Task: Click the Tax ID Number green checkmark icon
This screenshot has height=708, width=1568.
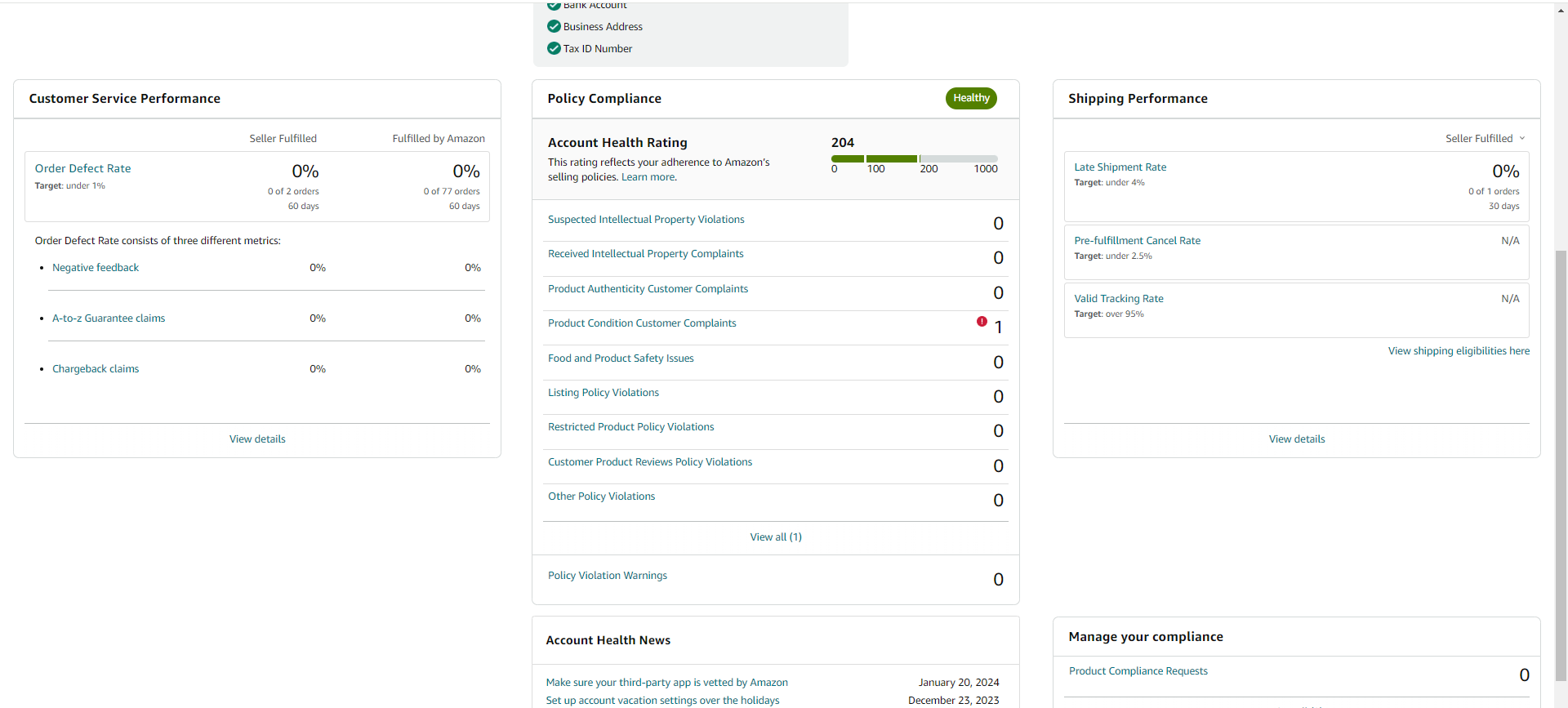Action: pos(554,48)
